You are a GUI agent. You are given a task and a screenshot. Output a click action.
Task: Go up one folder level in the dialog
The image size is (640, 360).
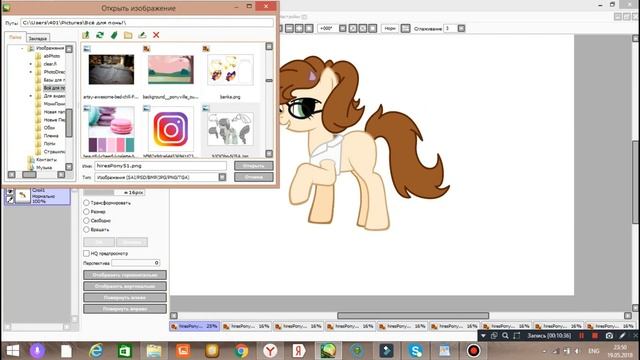click(x=86, y=35)
